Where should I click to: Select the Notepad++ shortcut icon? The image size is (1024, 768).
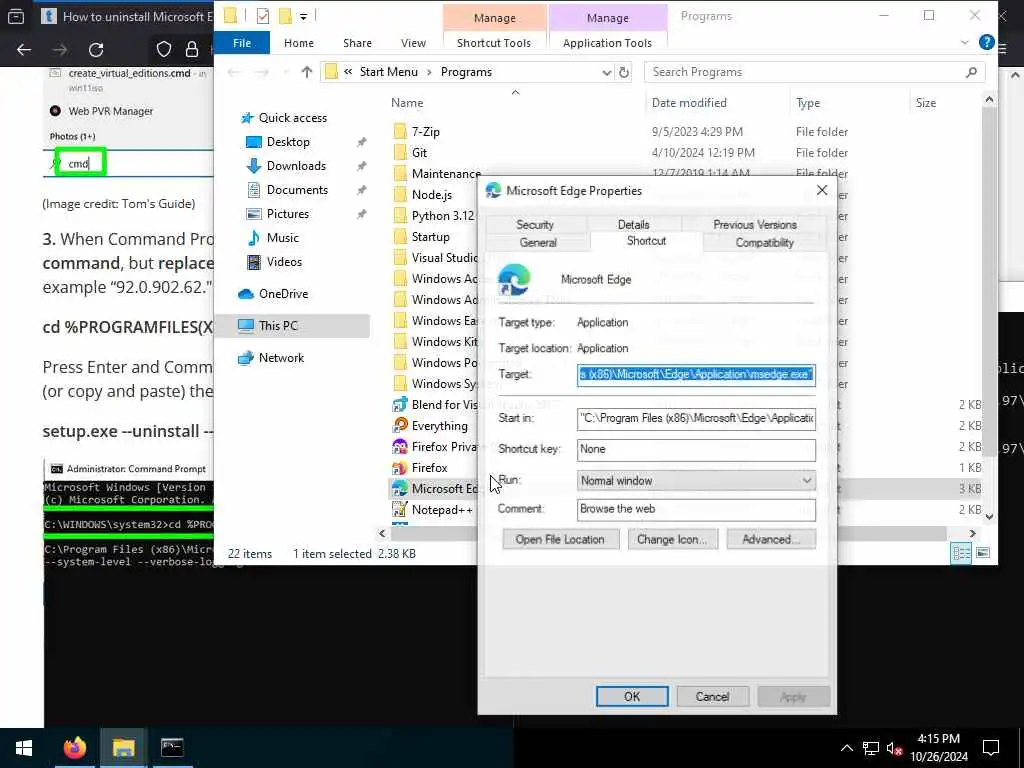tap(400, 509)
